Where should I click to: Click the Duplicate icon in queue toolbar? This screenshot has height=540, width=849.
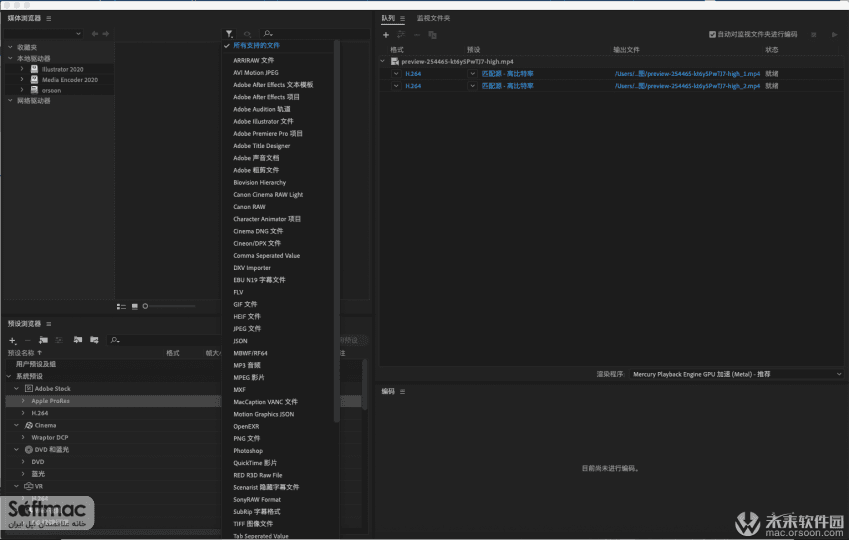pyautogui.click(x=432, y=35)
